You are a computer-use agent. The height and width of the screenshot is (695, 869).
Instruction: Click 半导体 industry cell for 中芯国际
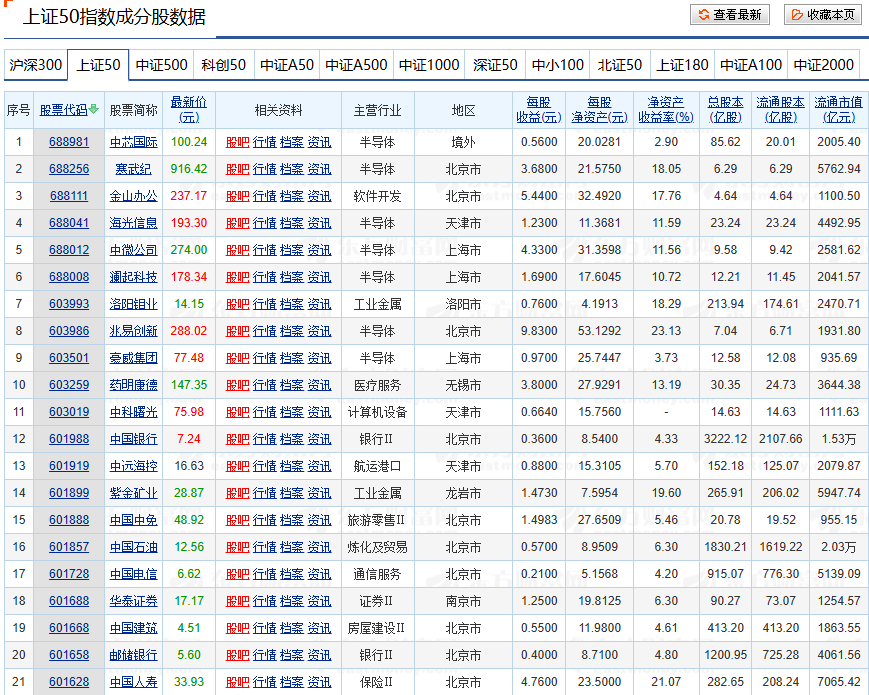(x=377, y=142)
